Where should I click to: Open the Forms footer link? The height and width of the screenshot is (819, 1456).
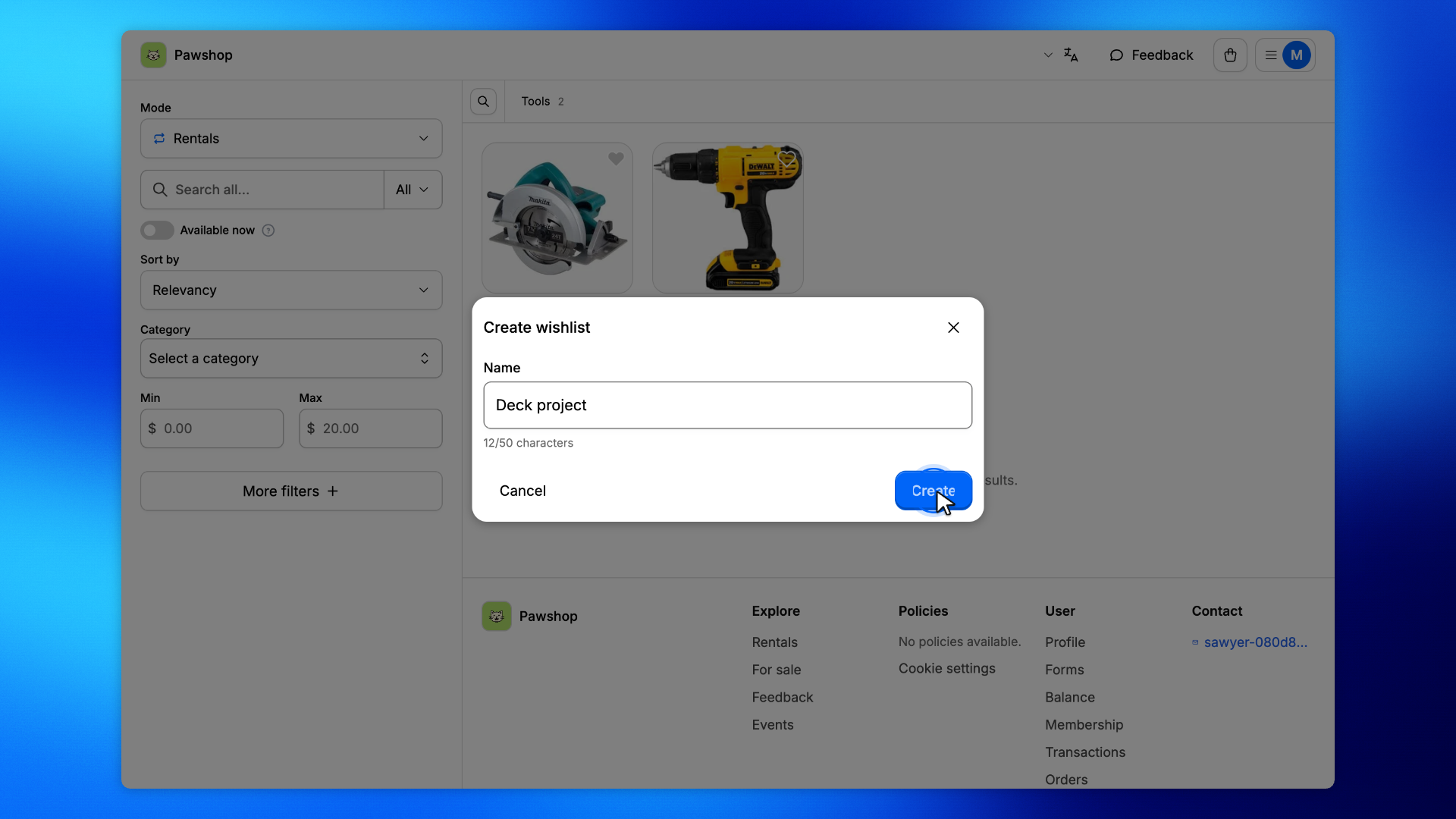[x=1065, y=670]
